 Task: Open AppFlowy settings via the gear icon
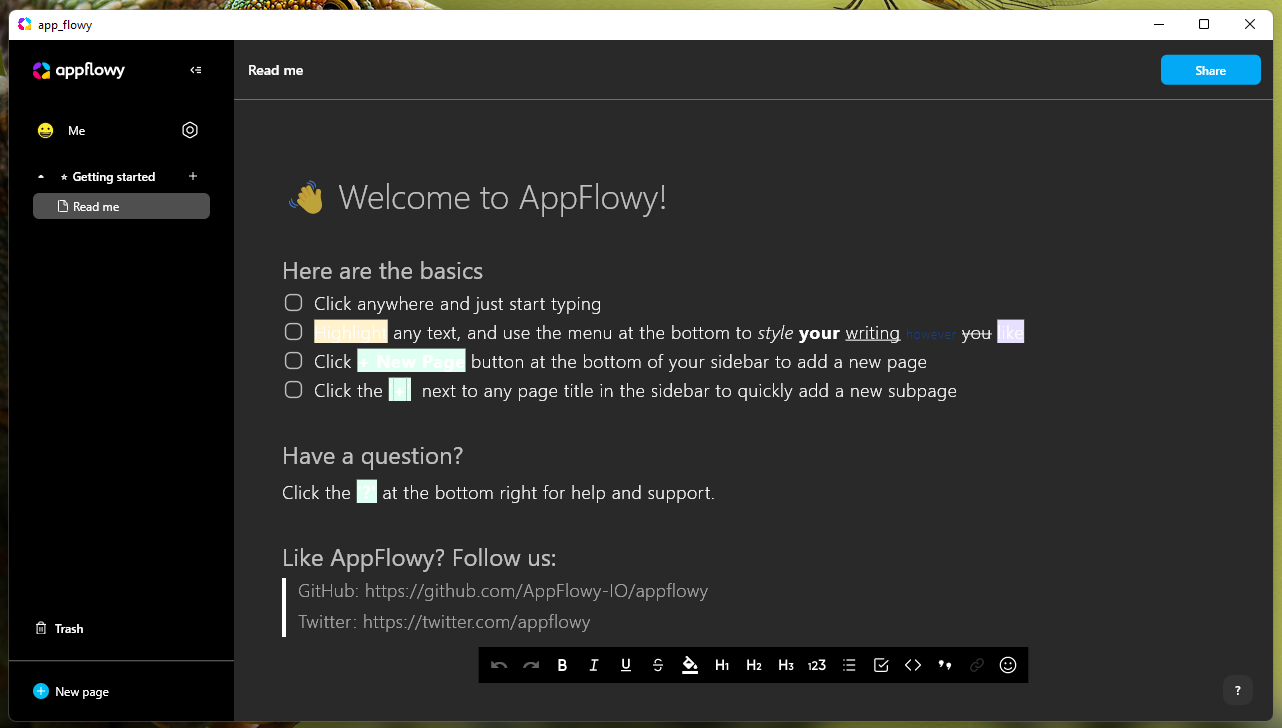(x=190, y=130)
